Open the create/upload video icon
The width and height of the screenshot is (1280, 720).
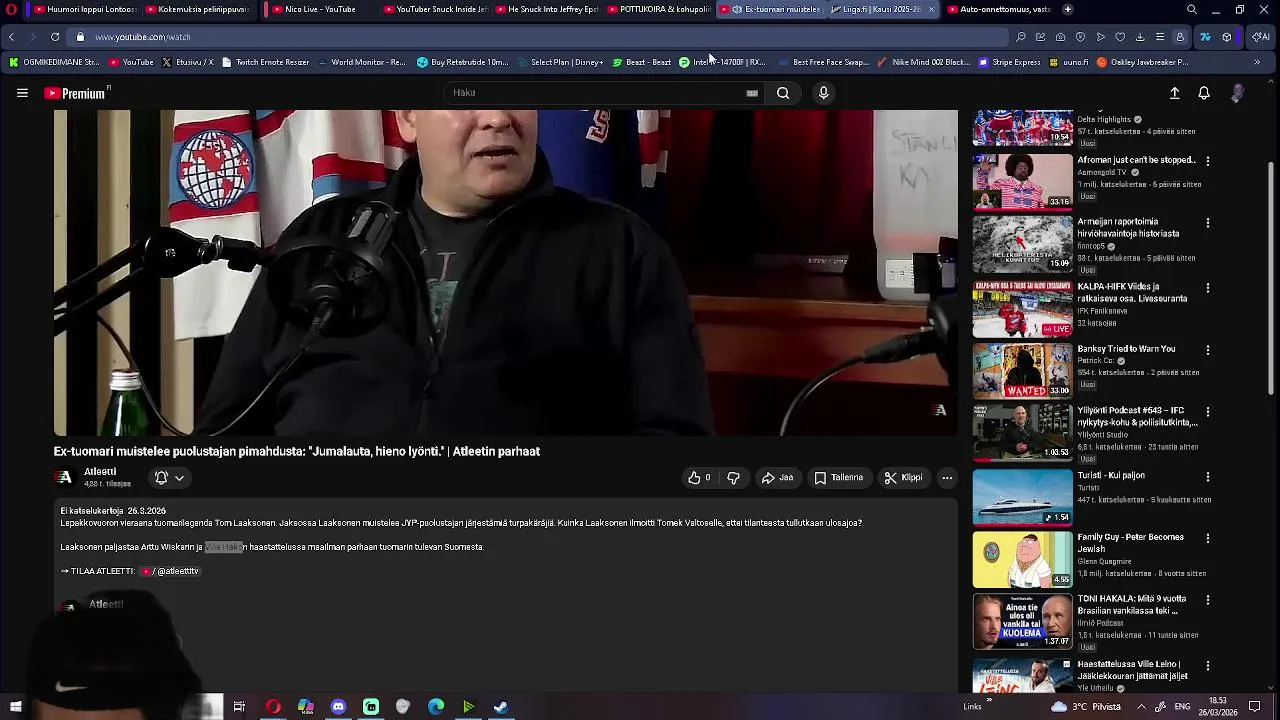click(x=1175, y=93)
